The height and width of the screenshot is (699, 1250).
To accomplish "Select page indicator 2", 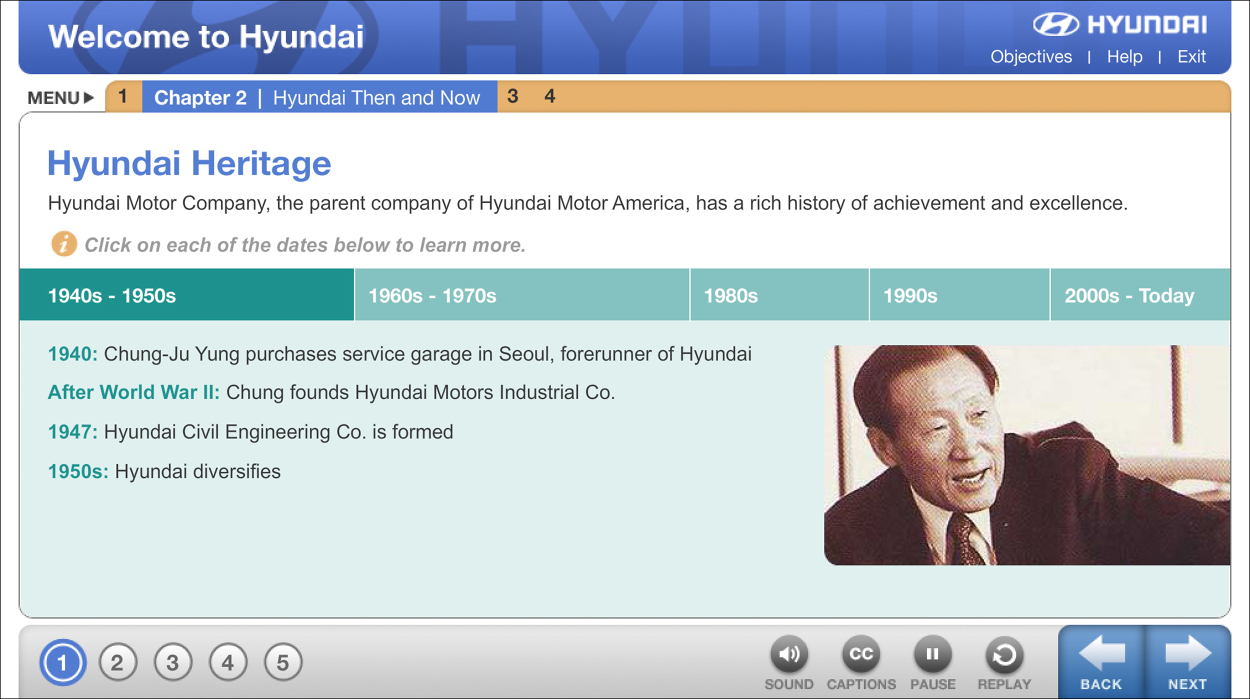I will tap(118, 661).
